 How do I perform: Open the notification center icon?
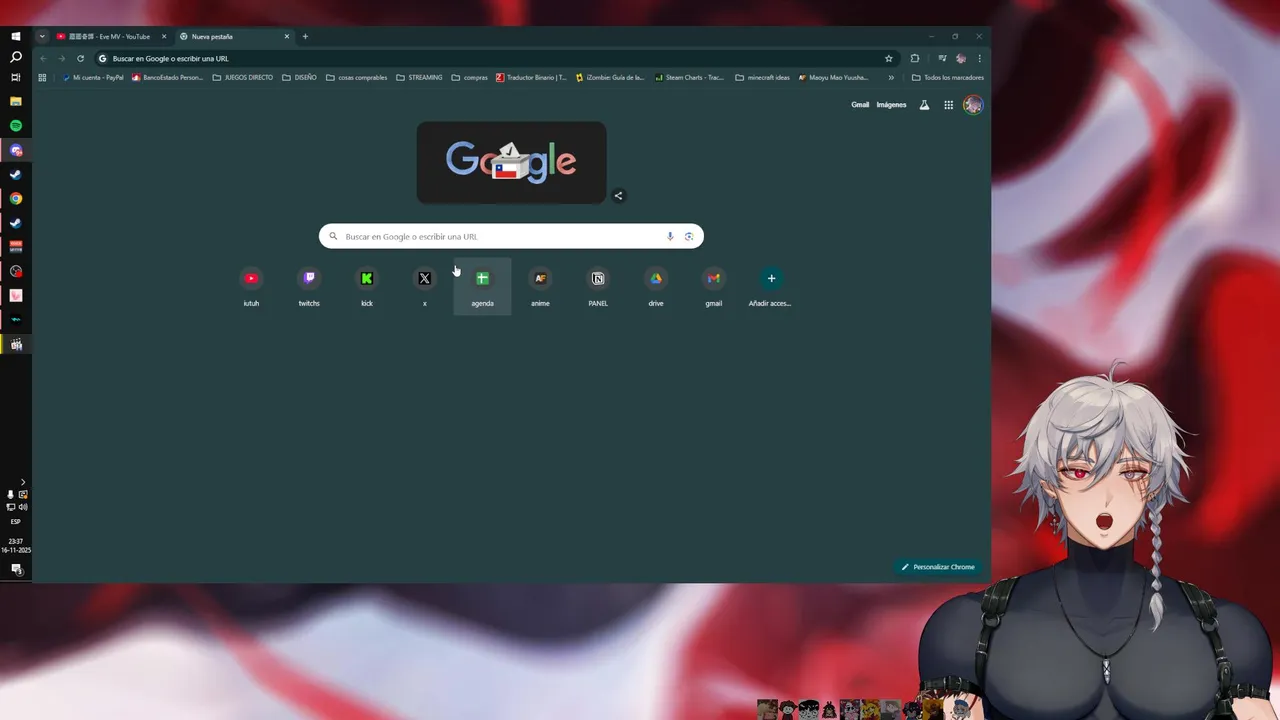16,569
